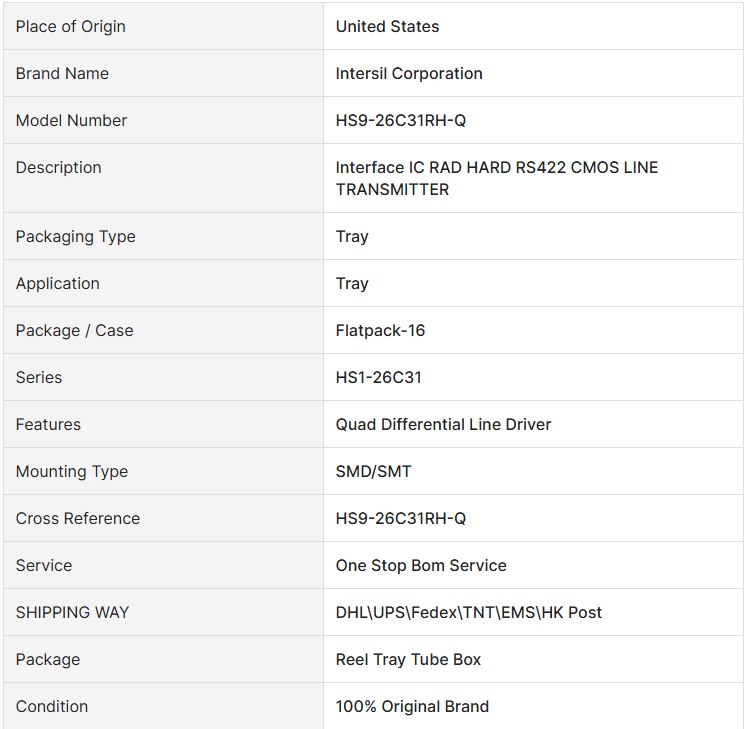Click the SHIPPING WAY label cell

pyautogui.click(x=163, y=612)
